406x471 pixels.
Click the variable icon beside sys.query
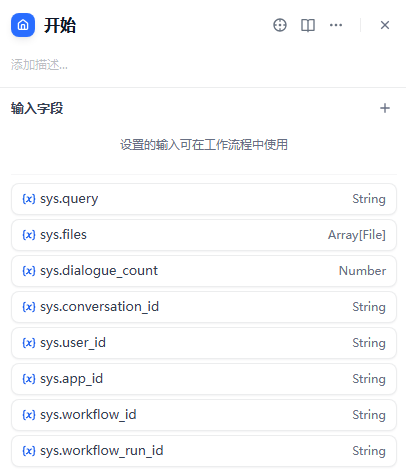tap(29, 199)
